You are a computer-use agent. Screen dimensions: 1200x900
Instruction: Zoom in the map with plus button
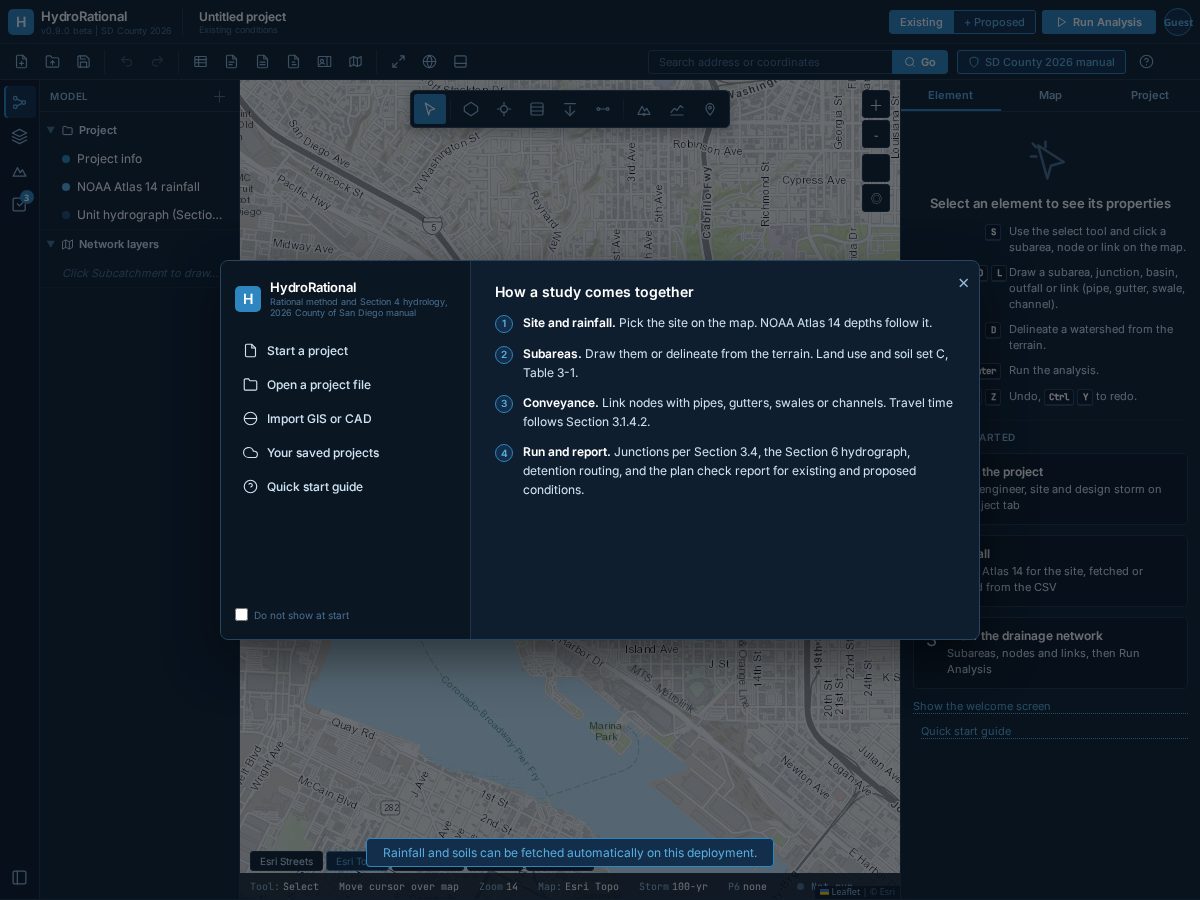(x=876, y=105)
